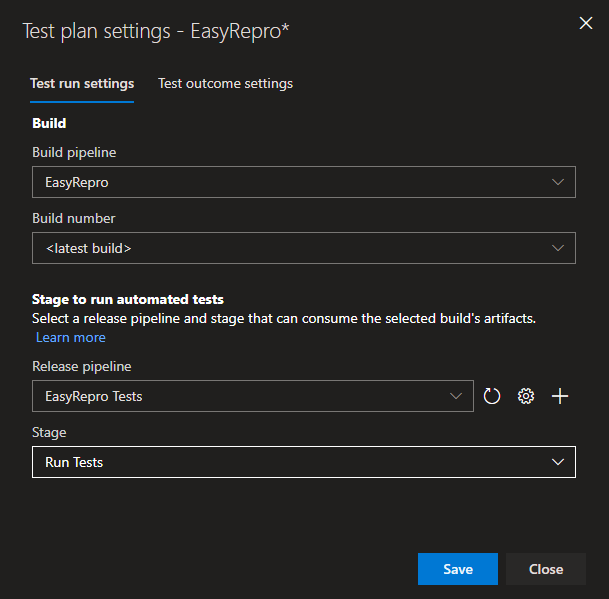609x599 pixels.
Task: Expand the Build pipeline dropdown chevron
Action: click(x=558, y=182)
